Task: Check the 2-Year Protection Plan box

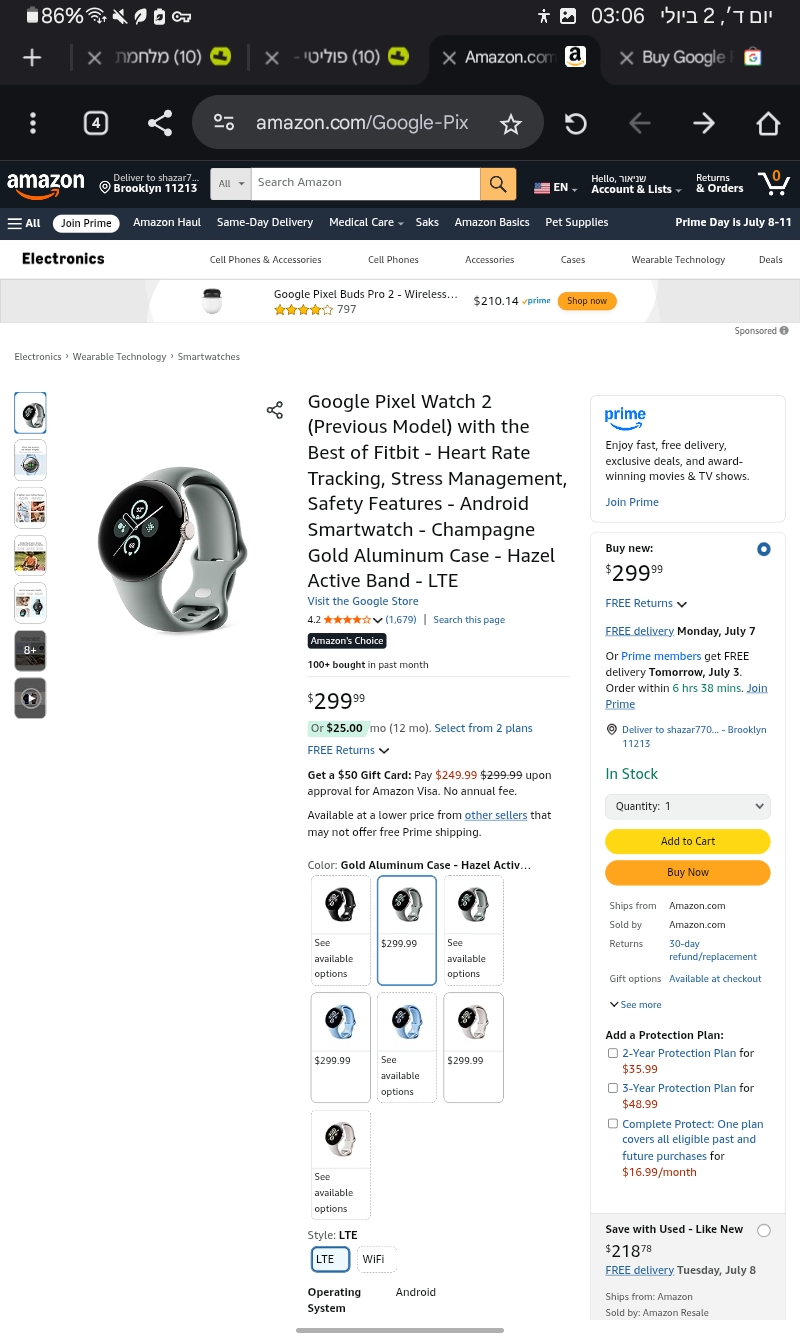Action: tap(613, 1053)
